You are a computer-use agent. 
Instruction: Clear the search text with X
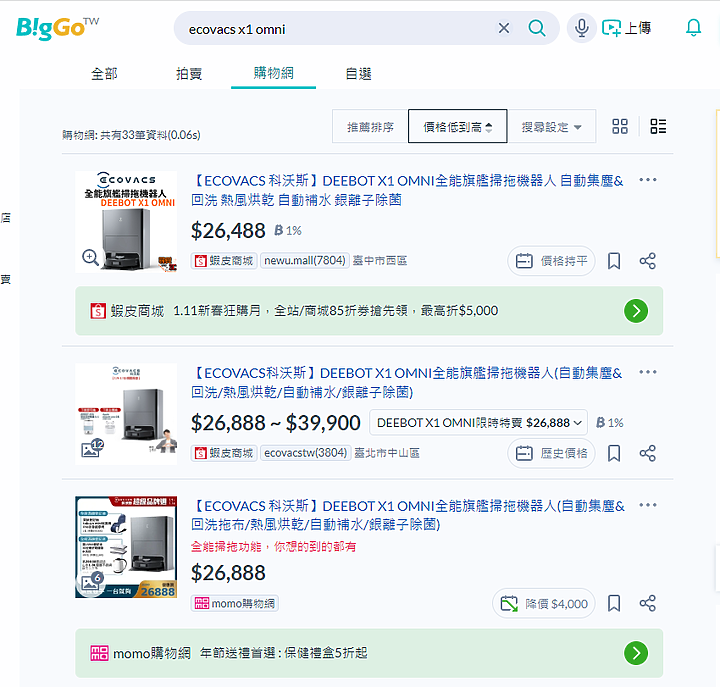504,28
